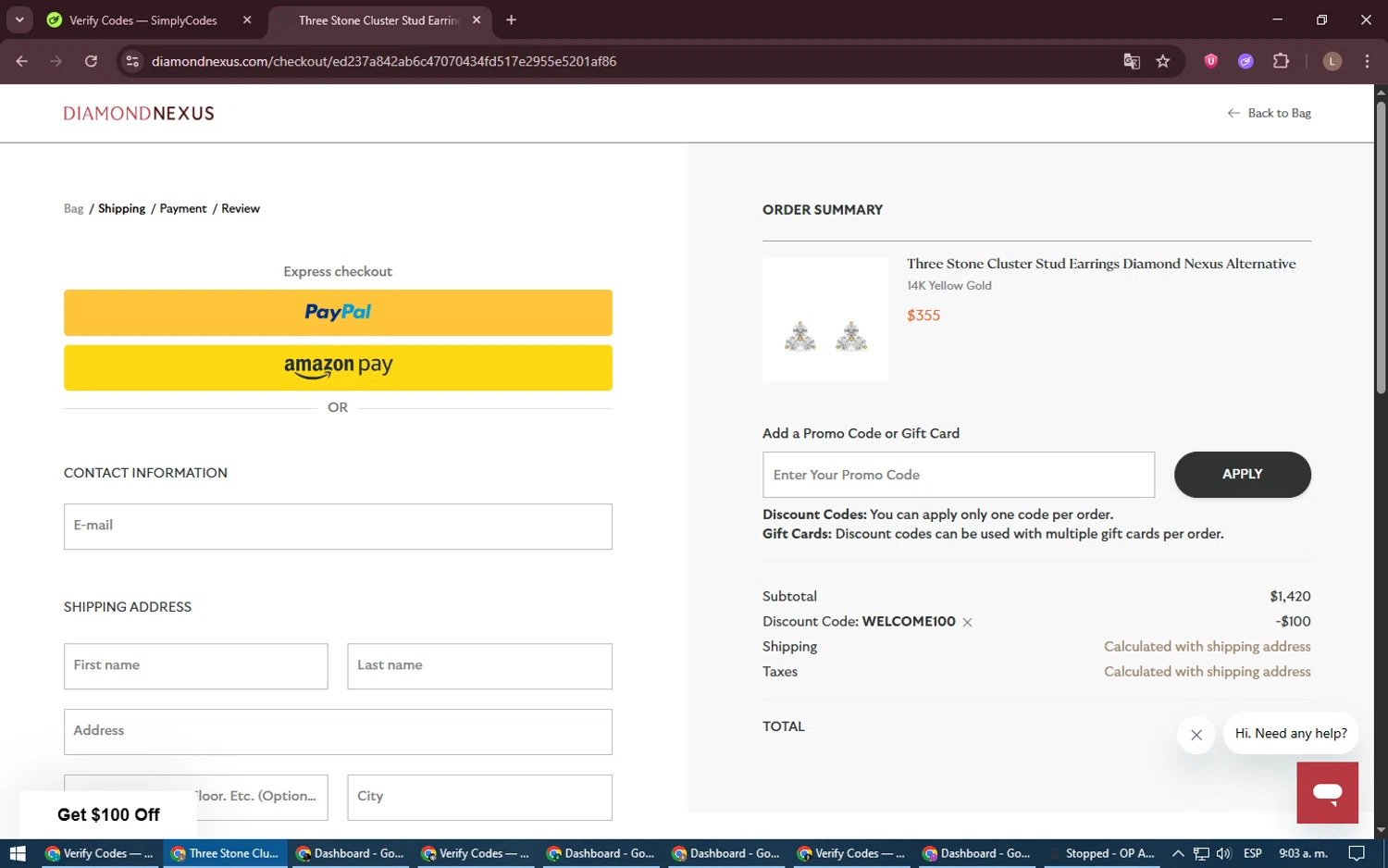This screenshot has width=1388, height=868.
Task: Select the Three Stone Cluster Stud Earrings tab
Action: pyautogui.click(x=378, y=20)
